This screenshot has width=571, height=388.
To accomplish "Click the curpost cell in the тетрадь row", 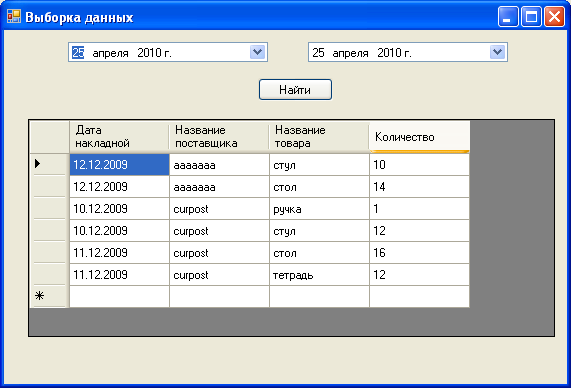I will (x=219, y=274).
